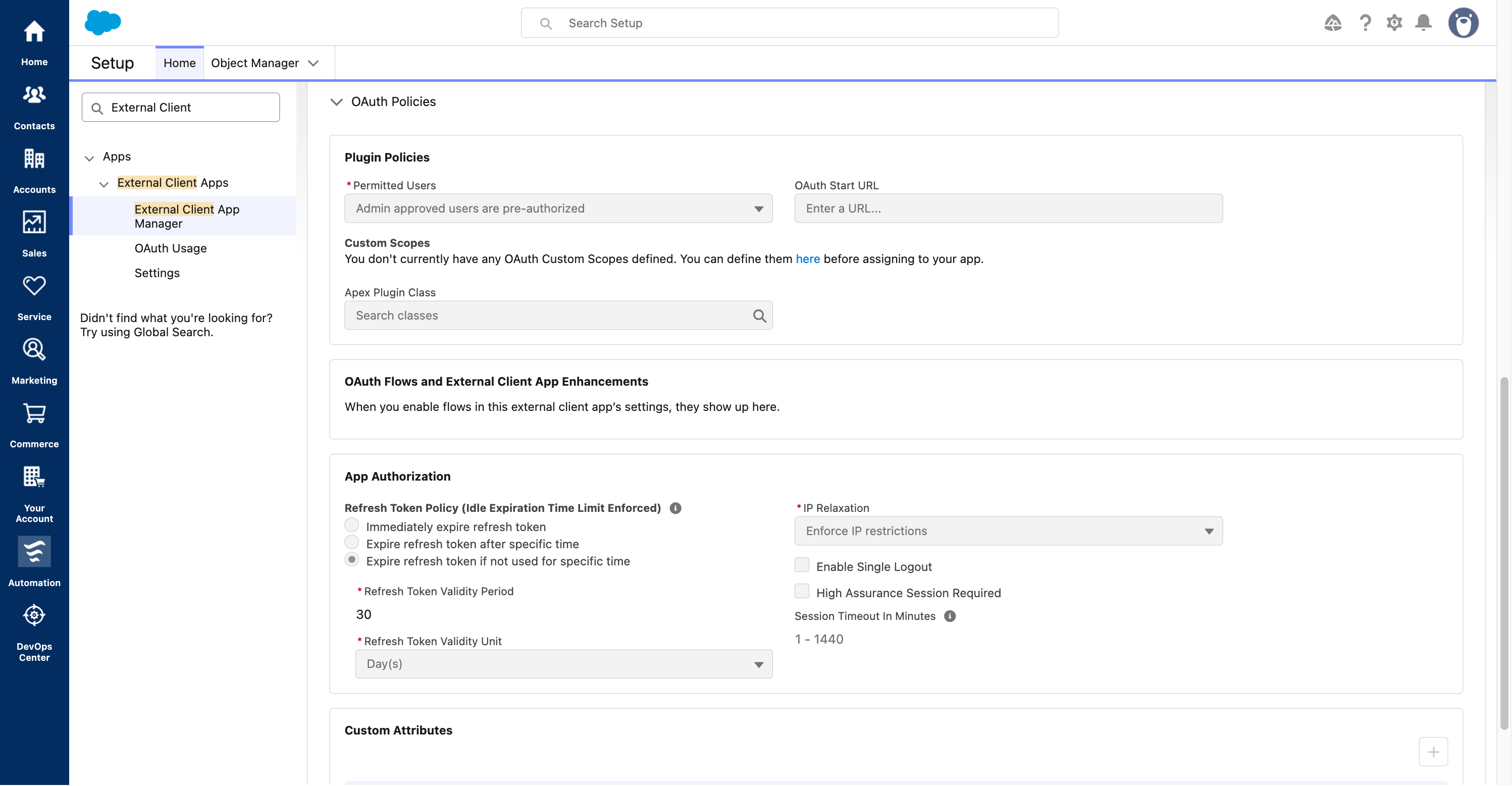Open the notifications bell
Screen dimensions: 1512x786
[x=1423, y=23]
